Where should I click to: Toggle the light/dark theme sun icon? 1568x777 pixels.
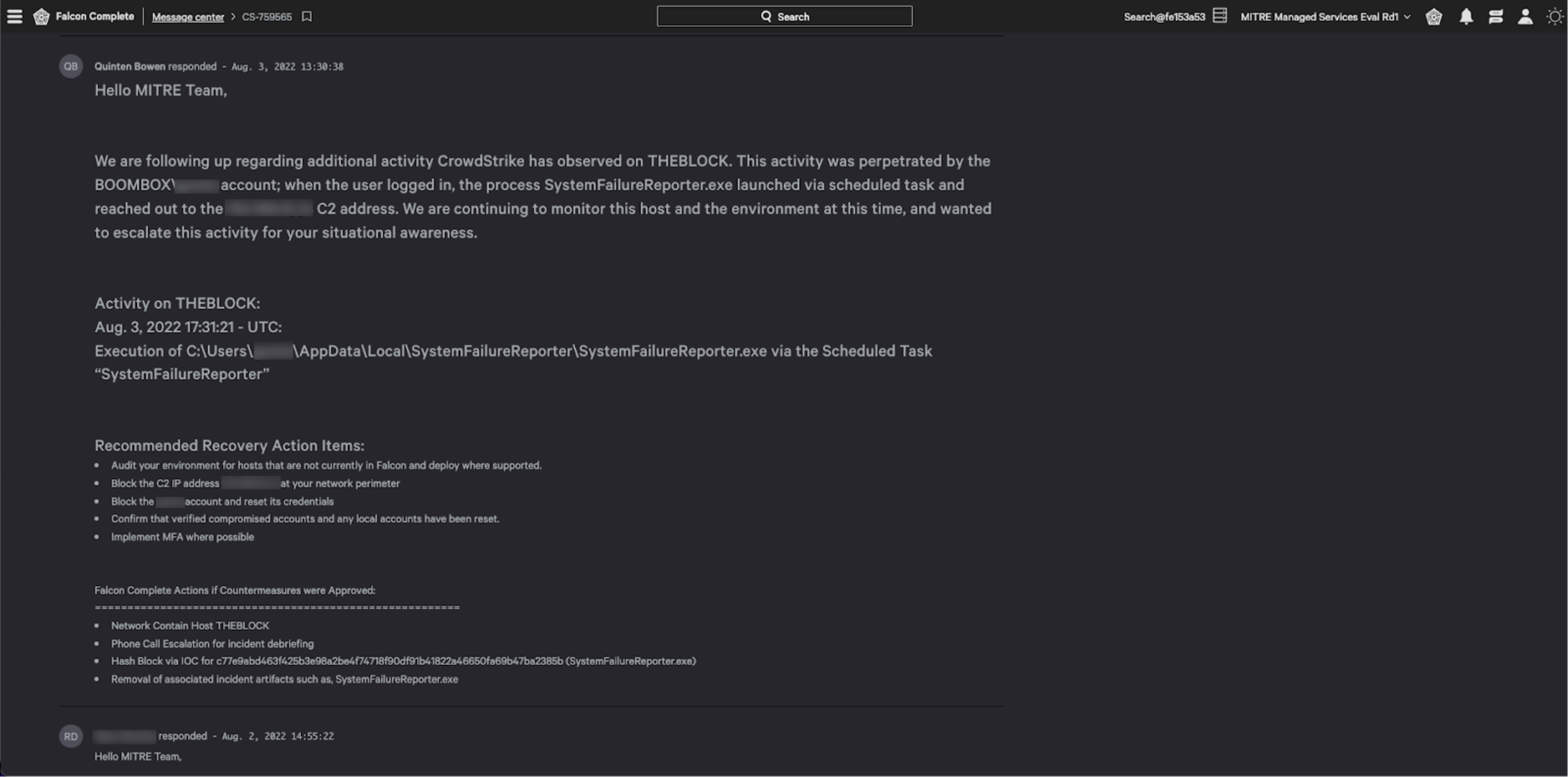click(x=1555, y=17)
